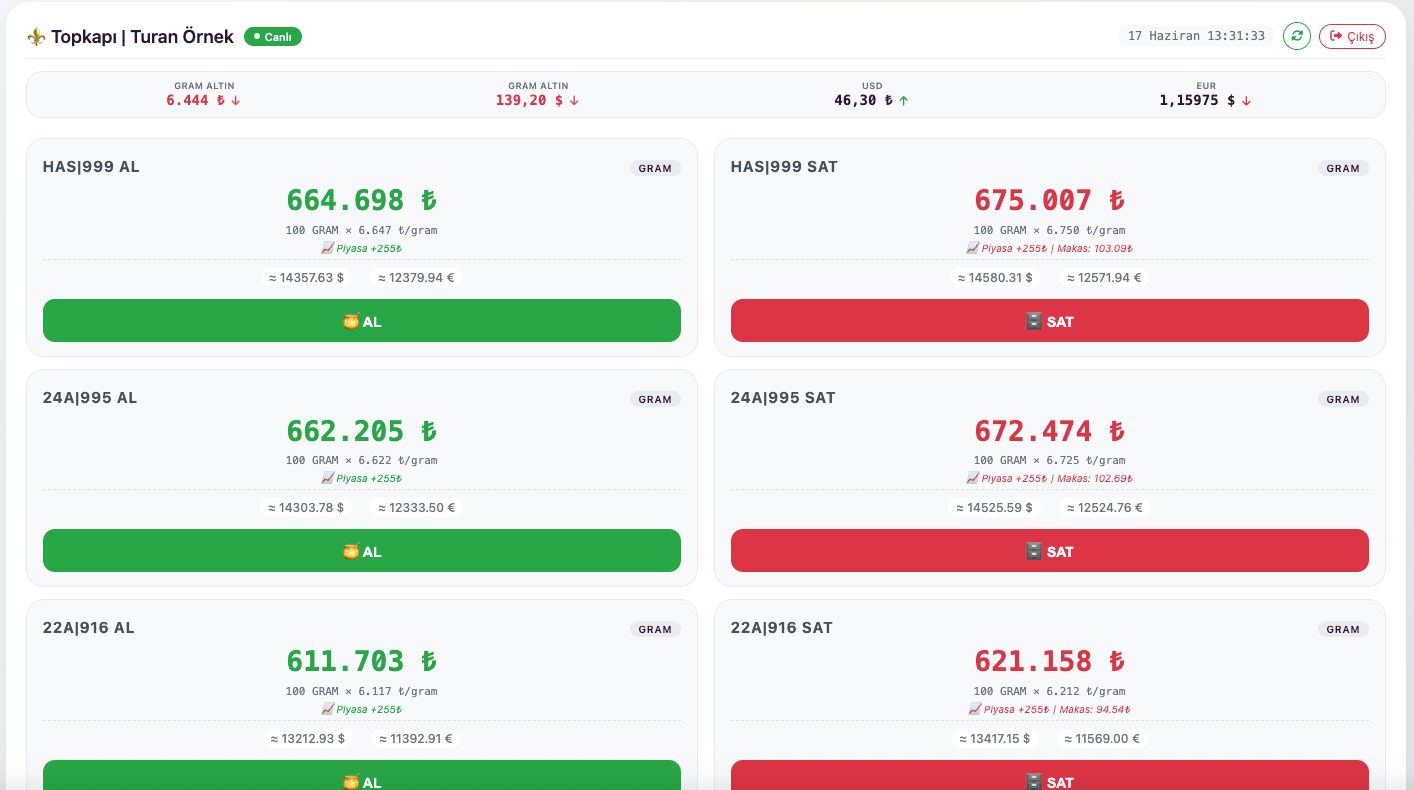This screenshot has height=790, width=1414.
Task: Click the 22A|916 AL buy button
Action: point(362,775)
